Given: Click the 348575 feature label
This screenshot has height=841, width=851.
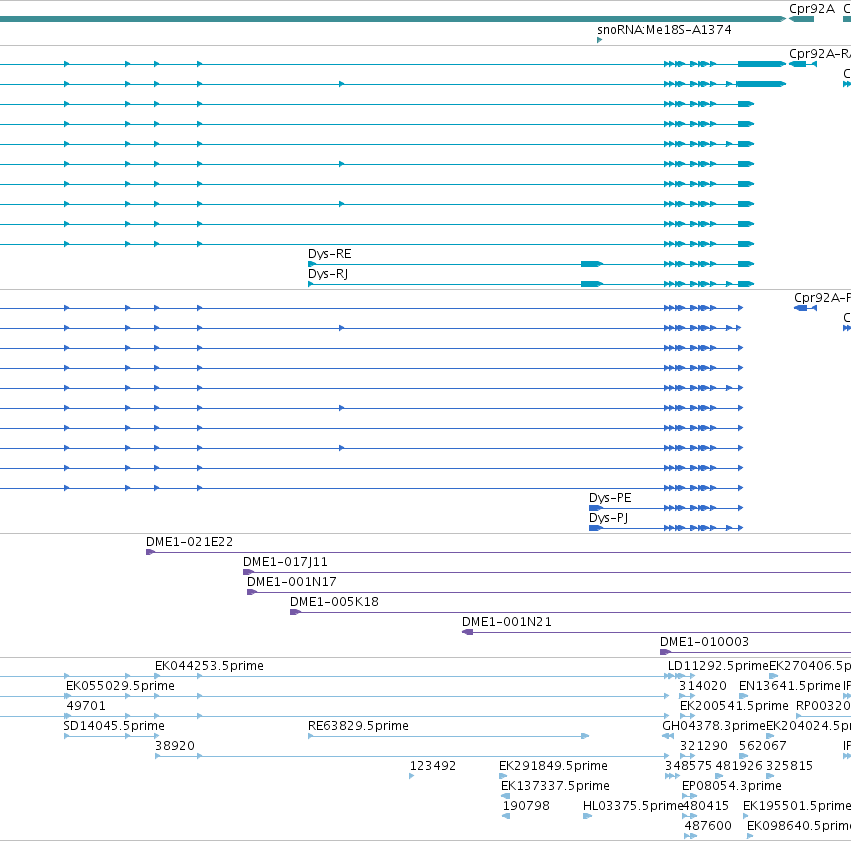Looking at the screenshot, I should point(688,766).
